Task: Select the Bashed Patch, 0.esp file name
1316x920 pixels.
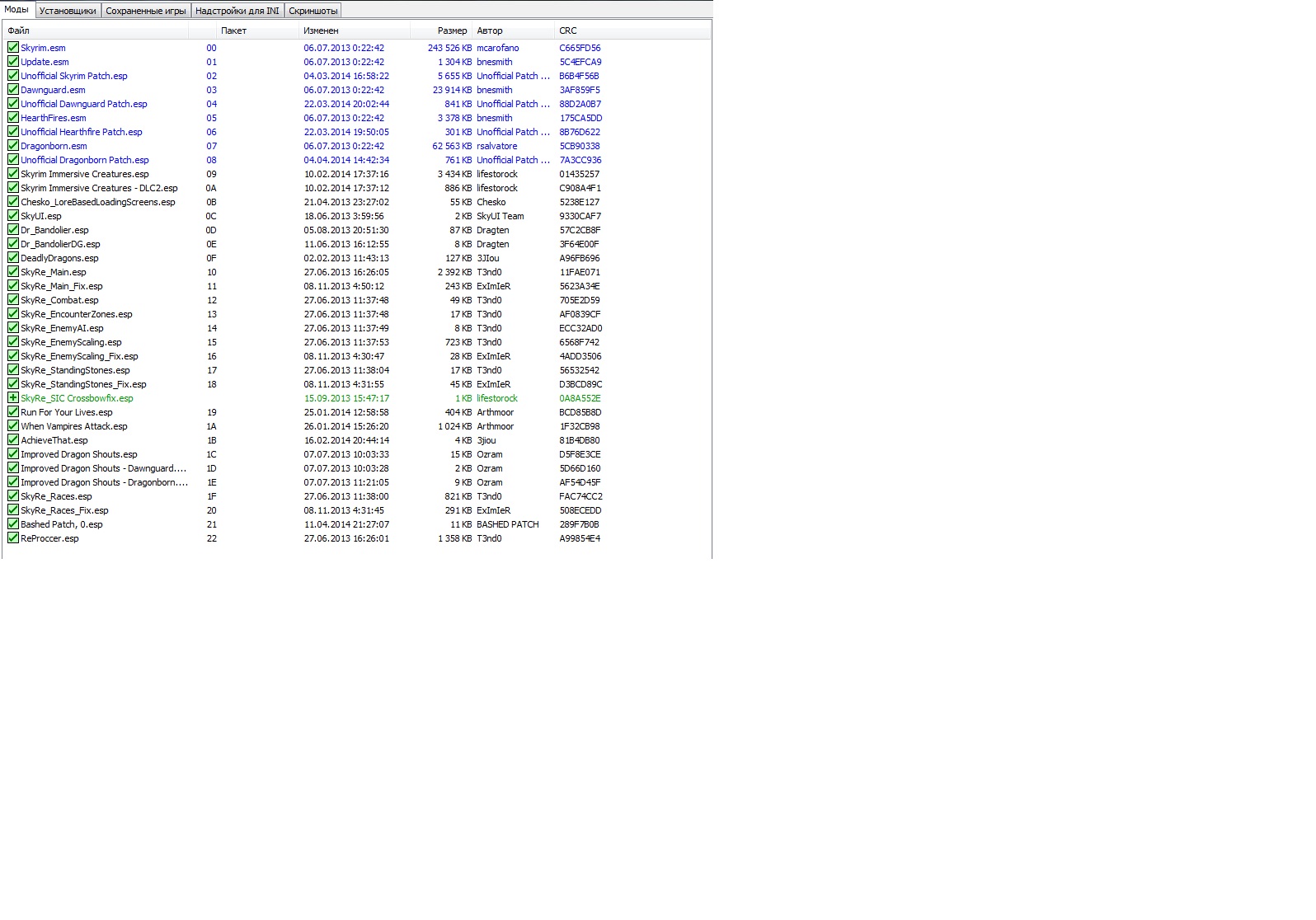Action: [62, 524]
